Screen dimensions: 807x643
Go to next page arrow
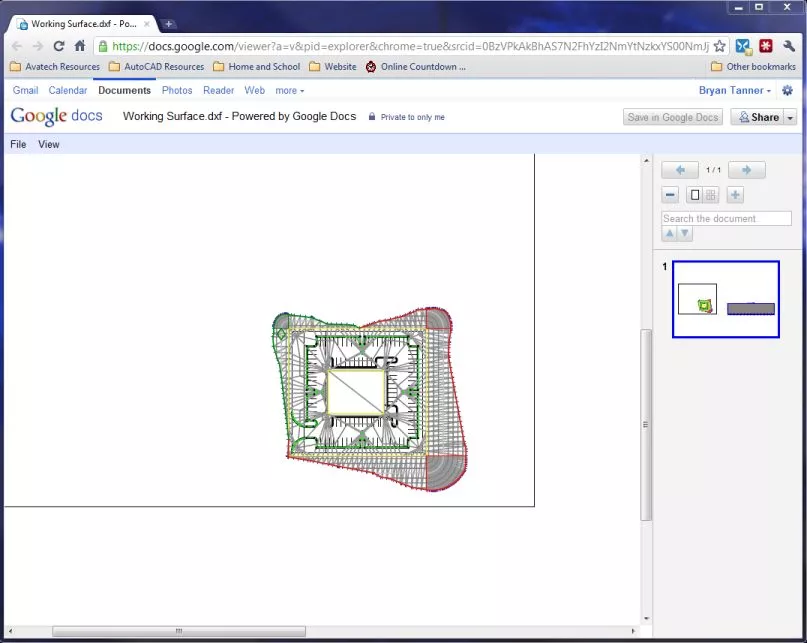coord(747,170)
